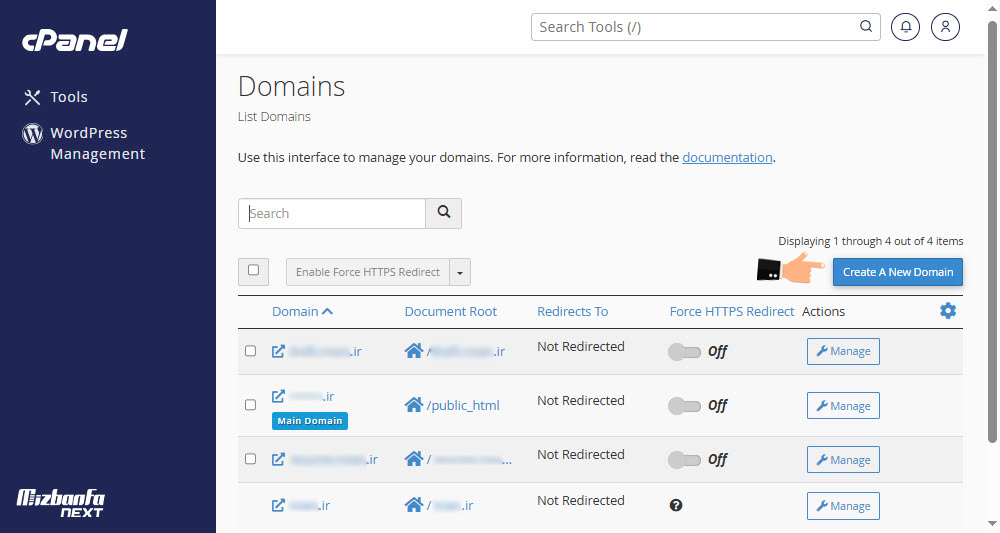Click the cPanel logo

[x=75, y=41]
